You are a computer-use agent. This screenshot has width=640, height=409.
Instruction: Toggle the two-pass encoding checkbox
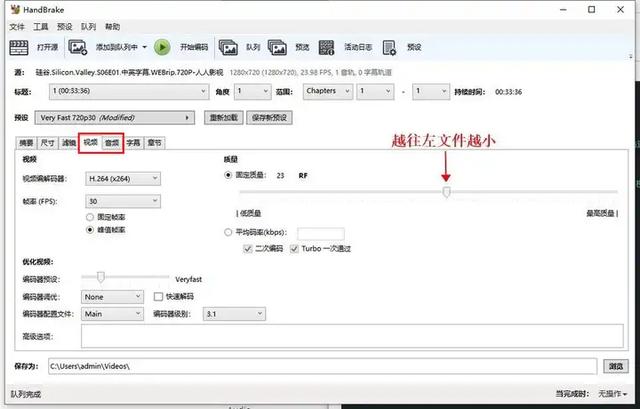pos(247,249)
